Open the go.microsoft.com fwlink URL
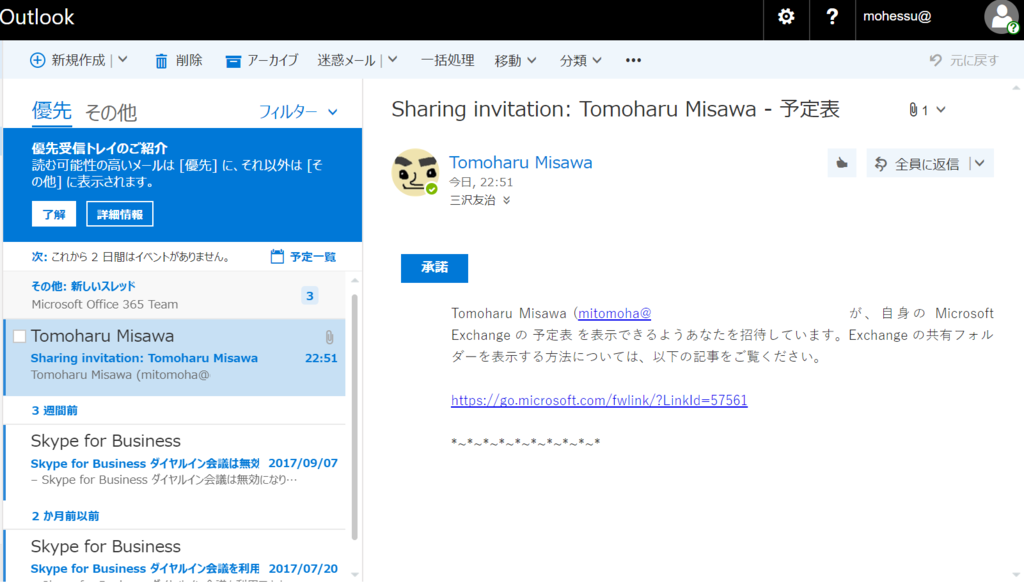 (x=599, y=400)
